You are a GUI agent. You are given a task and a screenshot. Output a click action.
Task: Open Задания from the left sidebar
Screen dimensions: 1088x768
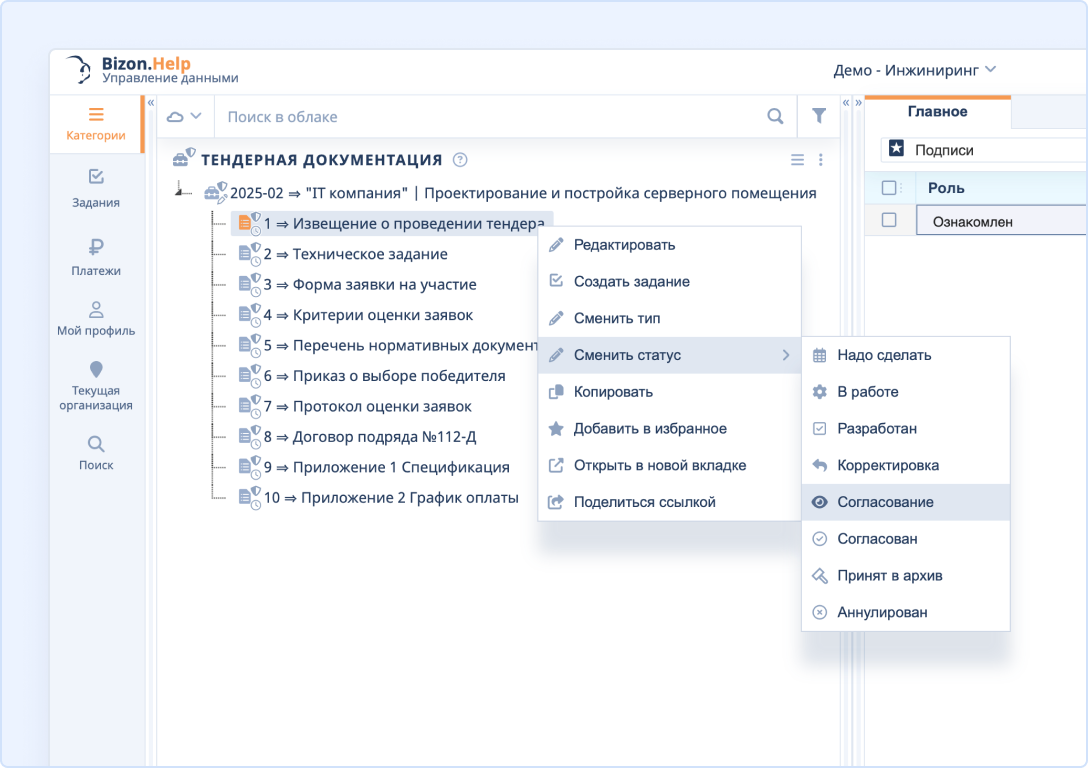point(95,188)
